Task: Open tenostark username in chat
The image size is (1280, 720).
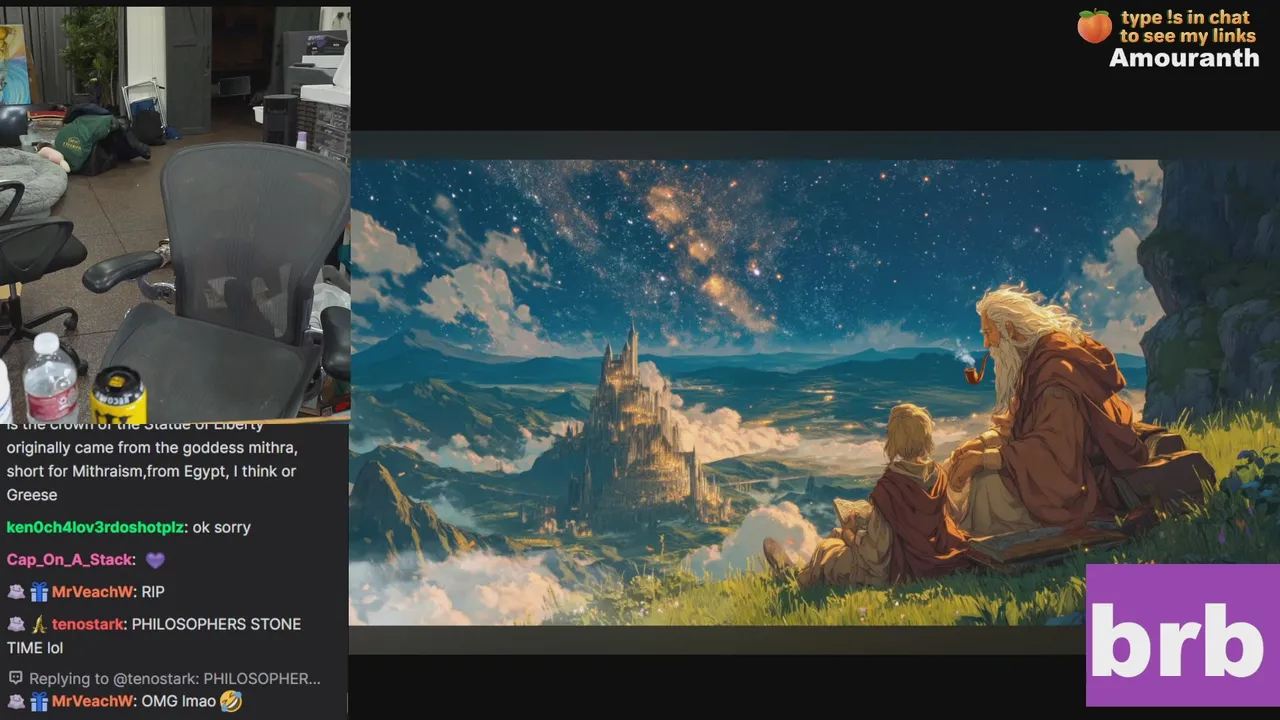Action: pyautogui.click(x=88, y=624)
